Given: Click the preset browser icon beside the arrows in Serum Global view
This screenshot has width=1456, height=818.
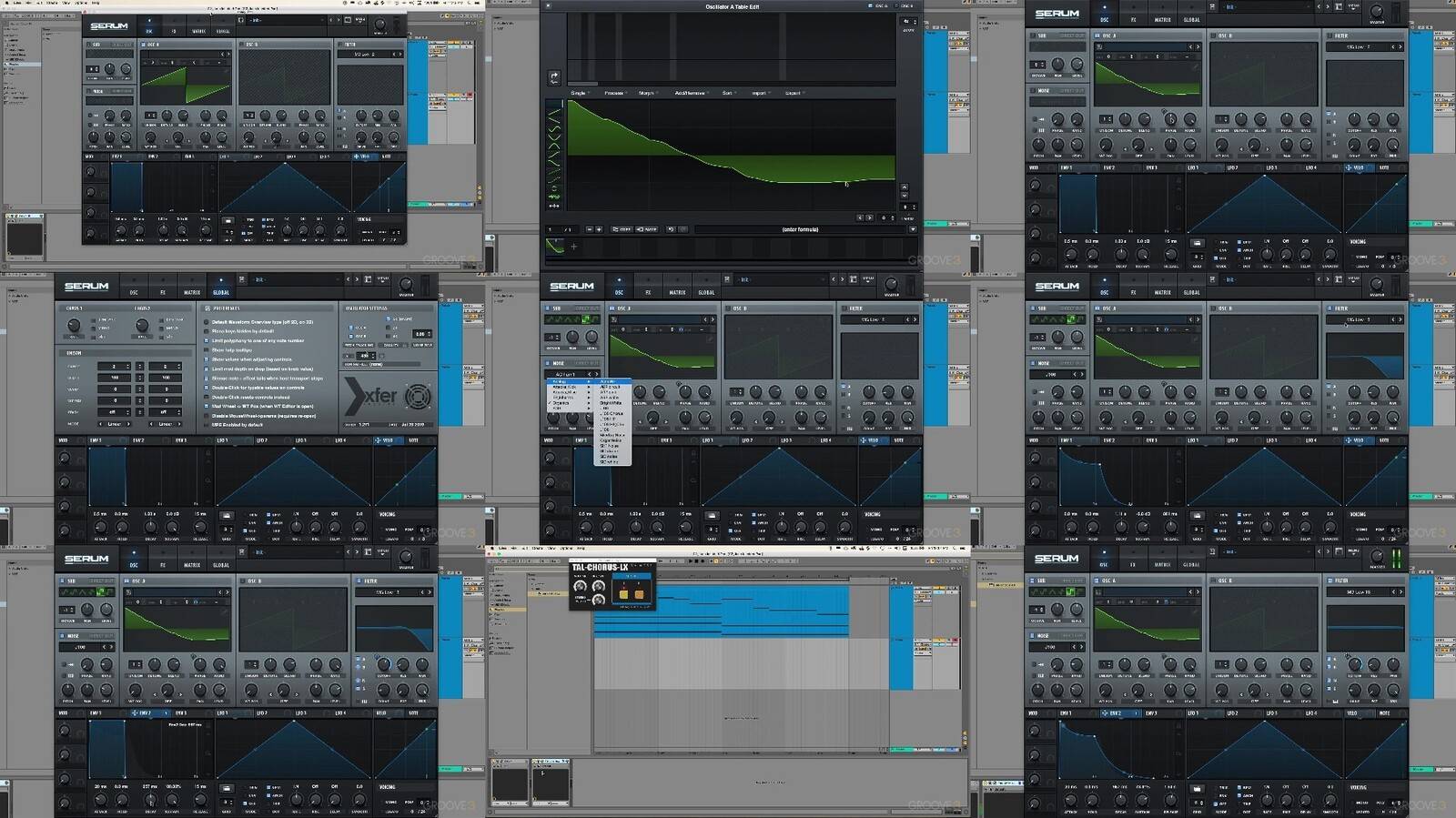Looking at the screenshot, I should 368,279.
